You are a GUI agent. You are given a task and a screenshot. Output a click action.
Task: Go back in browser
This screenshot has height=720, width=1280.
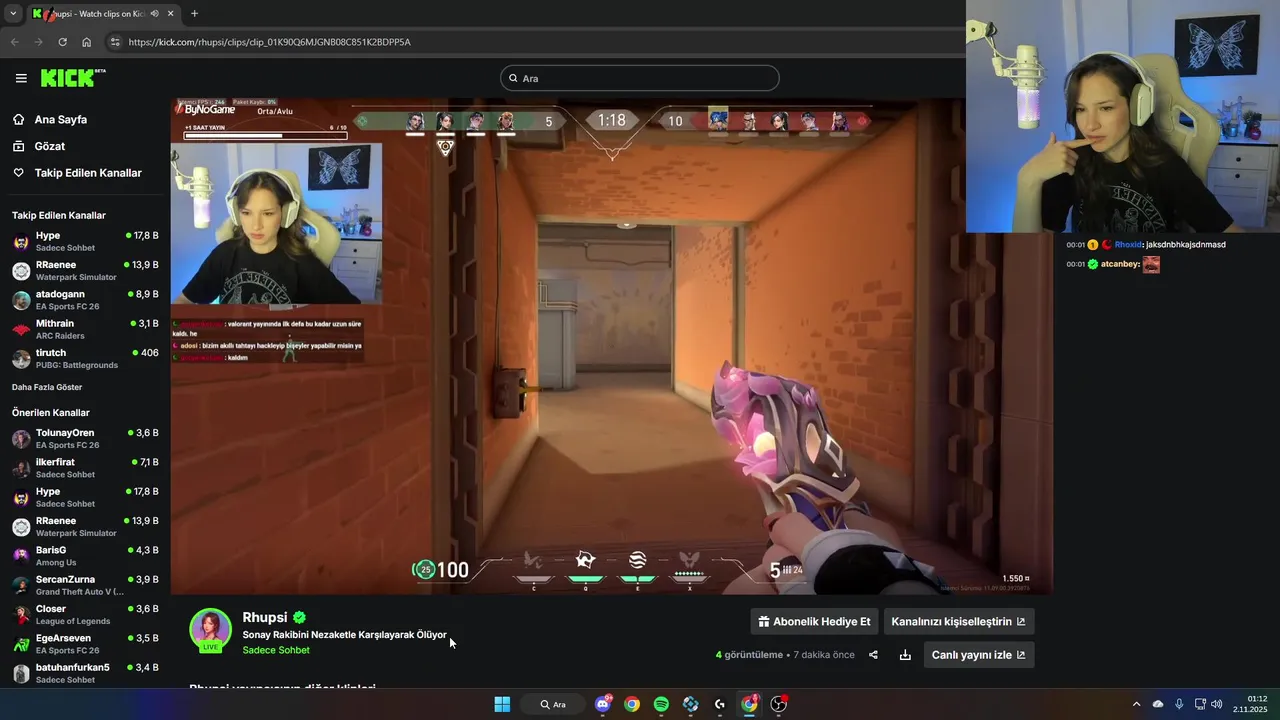click(14, 42)
